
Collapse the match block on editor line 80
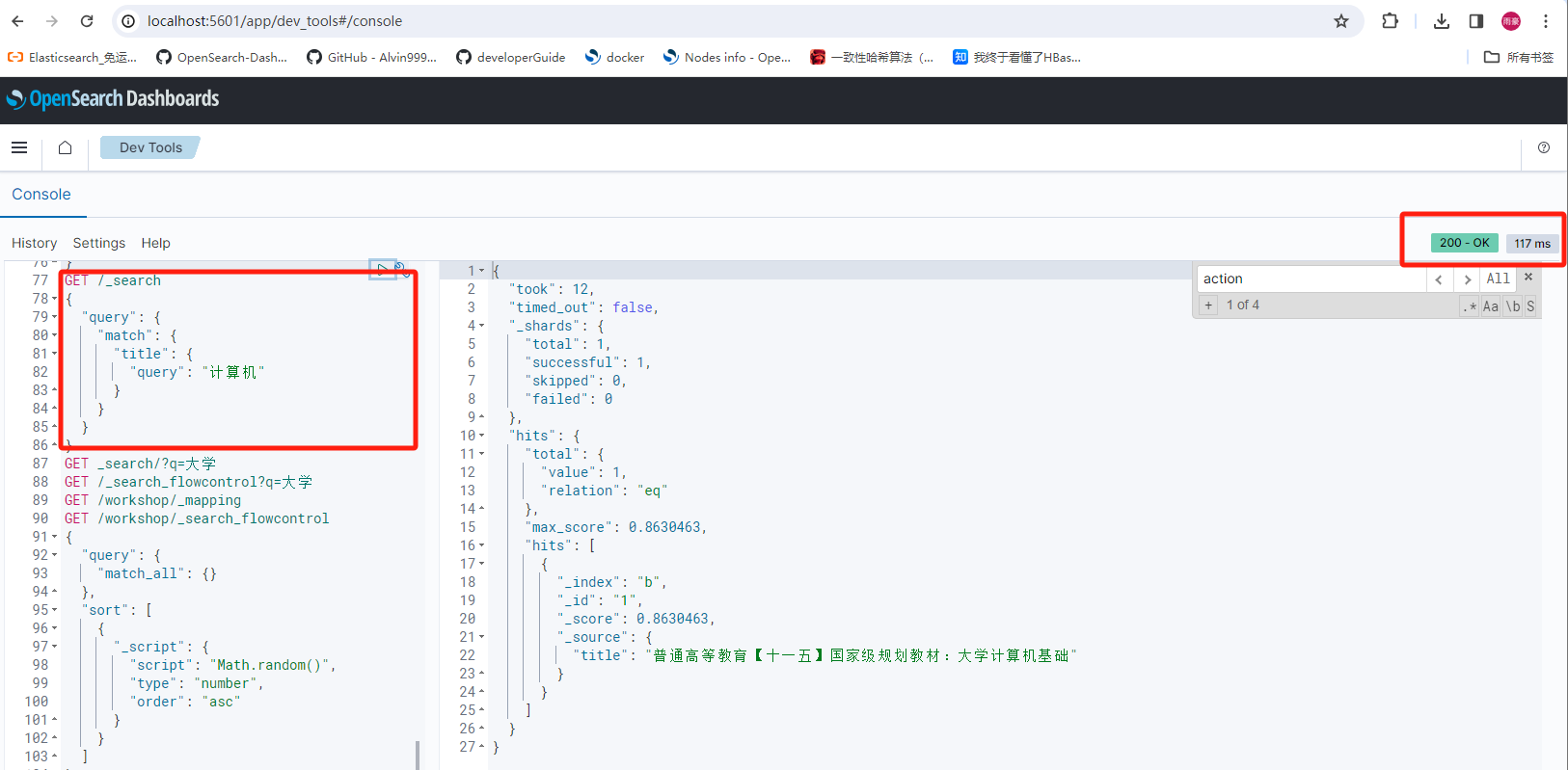[x=54, y=335]
